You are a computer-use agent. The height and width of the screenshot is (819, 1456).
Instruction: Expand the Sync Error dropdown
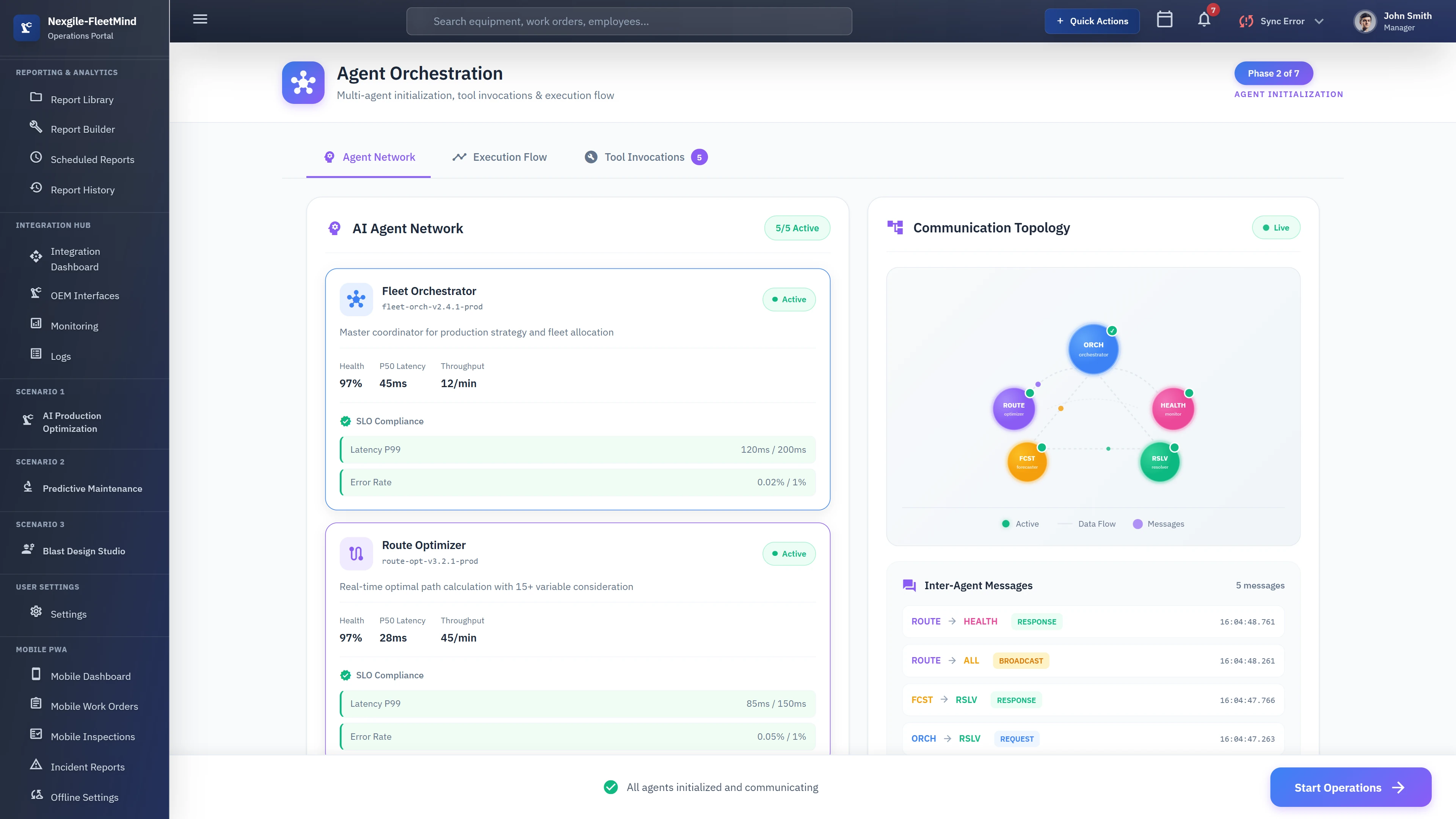[x=1281, y=20]
